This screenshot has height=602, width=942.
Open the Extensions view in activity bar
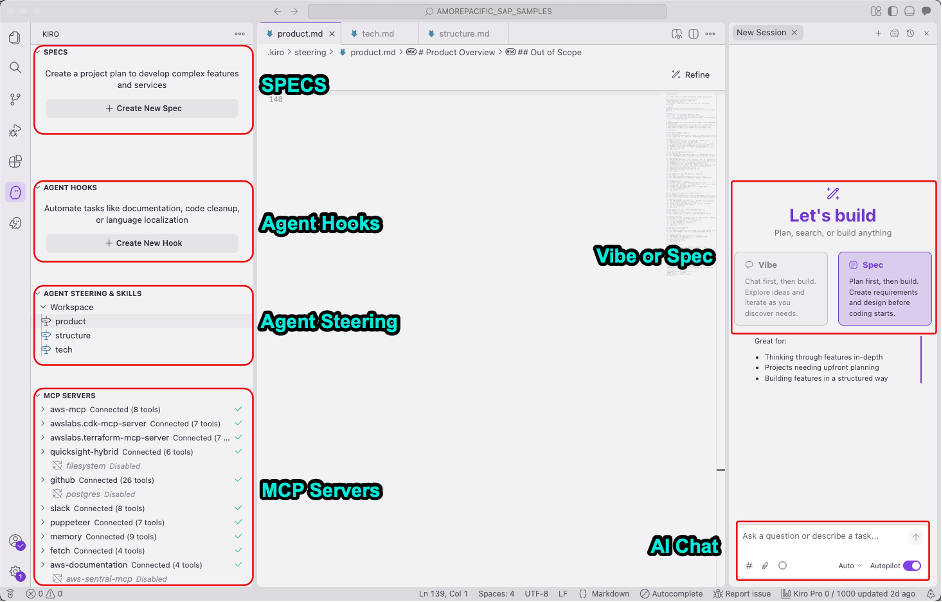coord(15,161)
